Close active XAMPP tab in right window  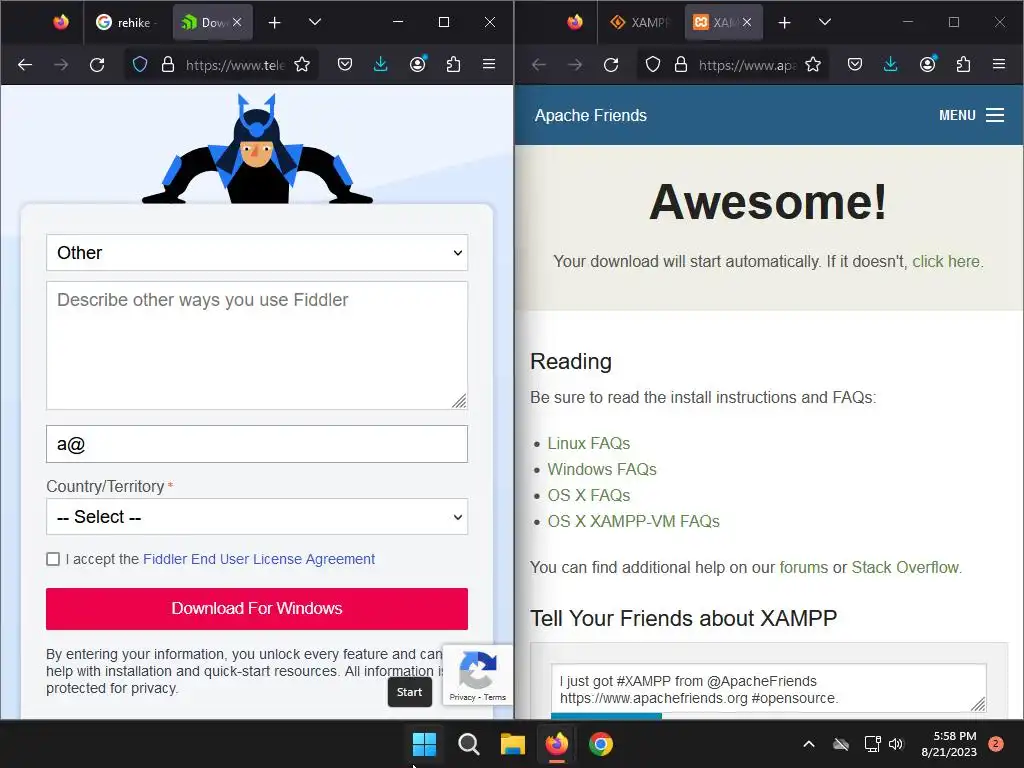pos(747,22)
